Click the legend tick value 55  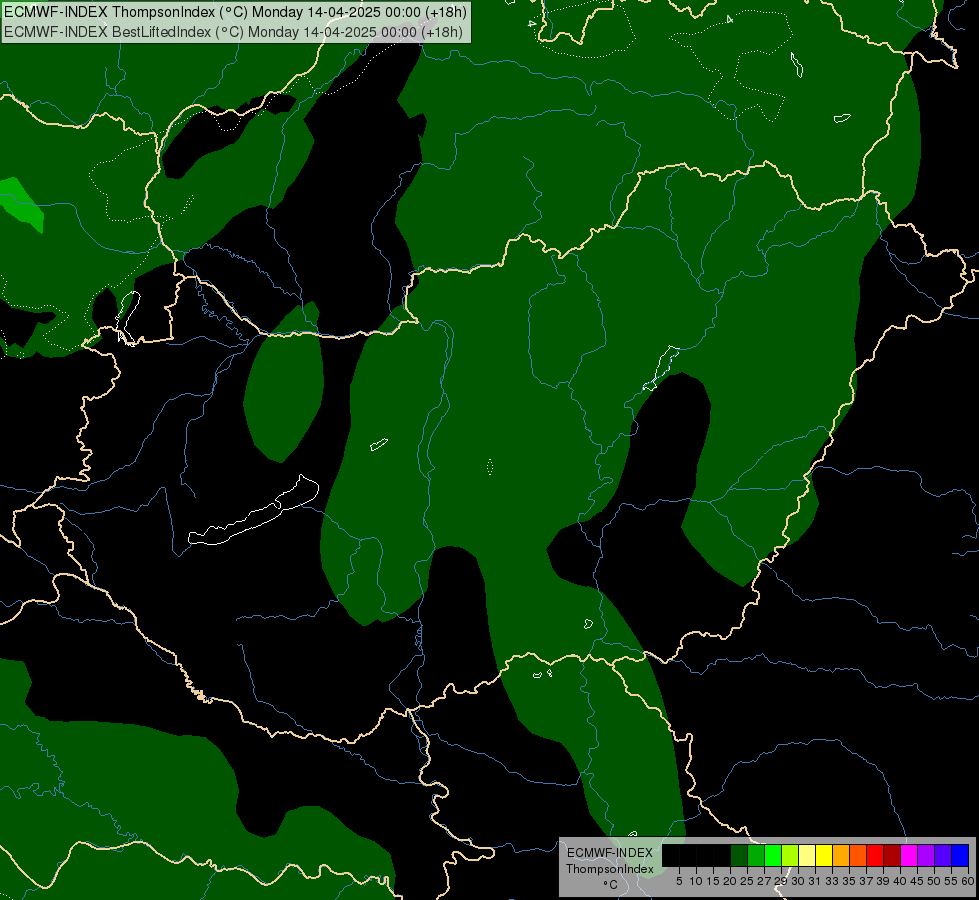(x=951, y=881)
